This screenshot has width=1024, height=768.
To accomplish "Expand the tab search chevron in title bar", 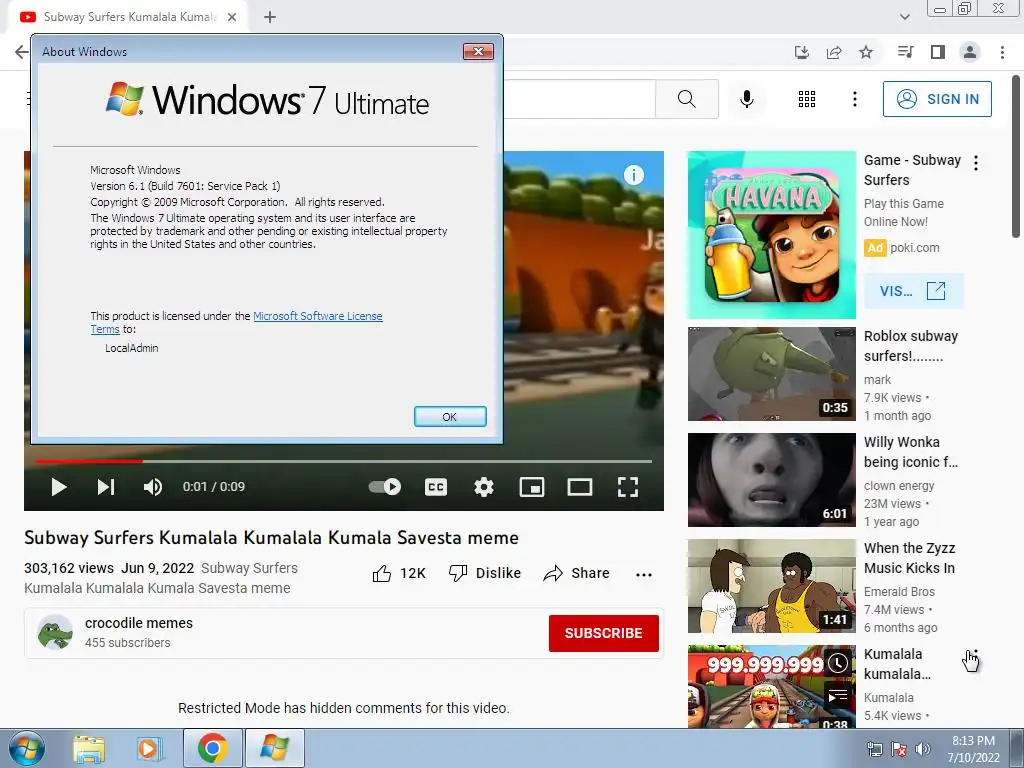I will tap(904, 17).
